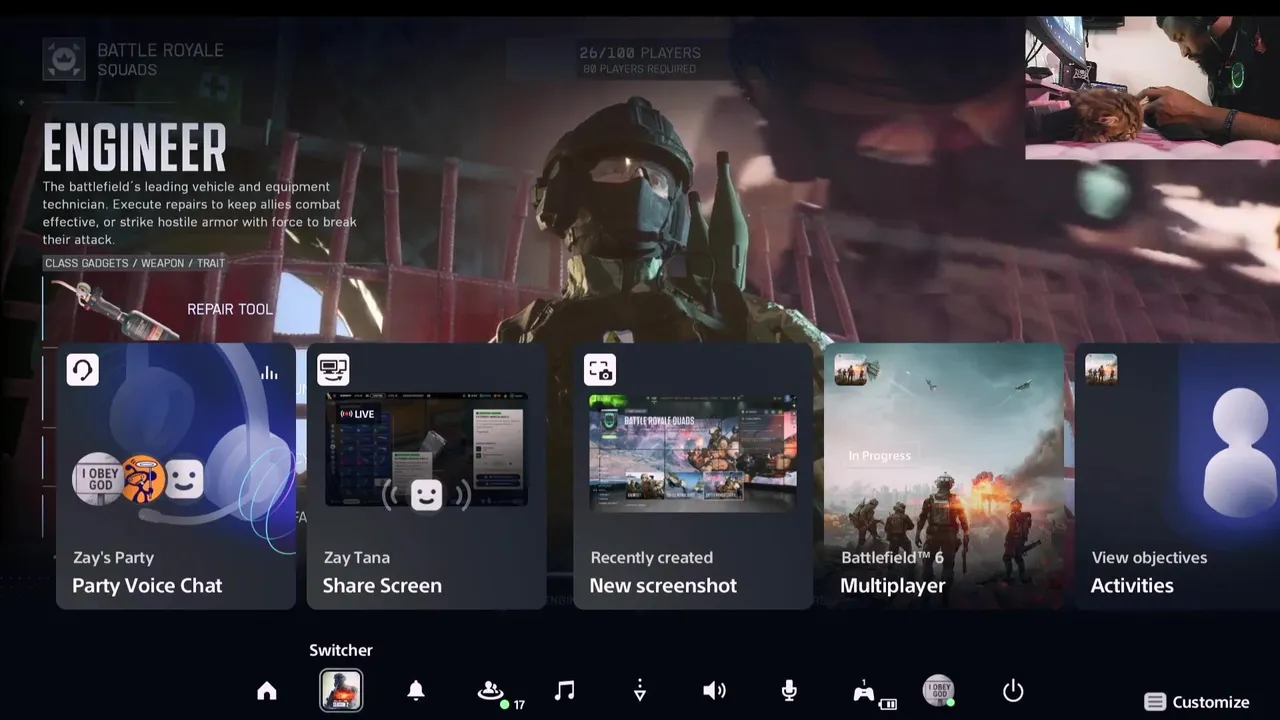This screenshot has width=1280, height=720.
Task: Open network status broadcast icon
Action: coord(640,691)
